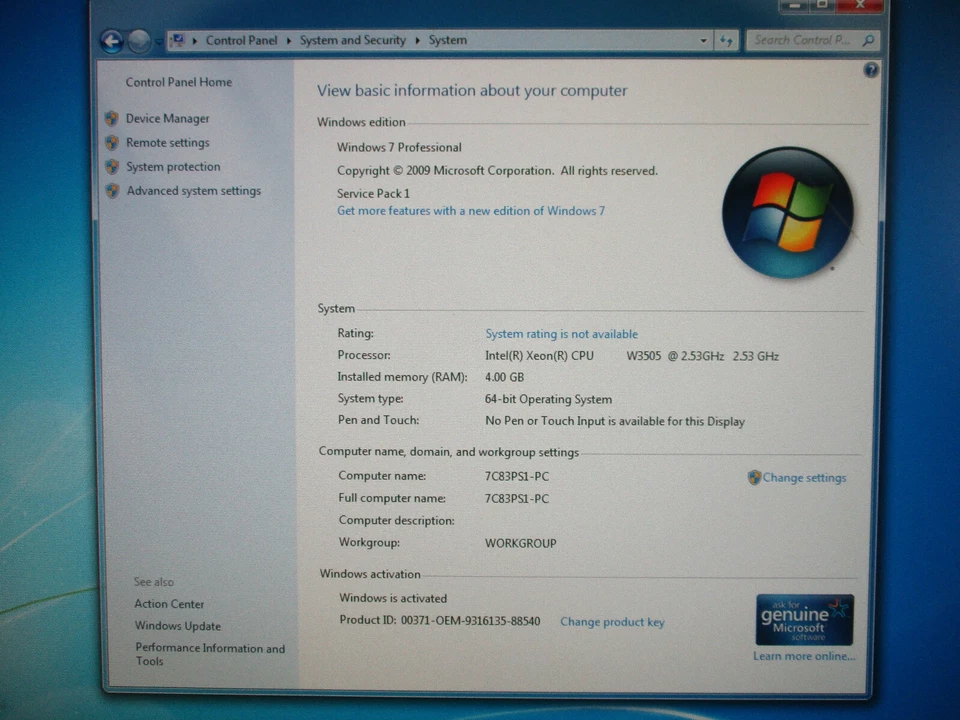The height and width of the screenshot is (720, 960).
Task: Click inside the Search Control Panel field
Action: tap(800, 40)
